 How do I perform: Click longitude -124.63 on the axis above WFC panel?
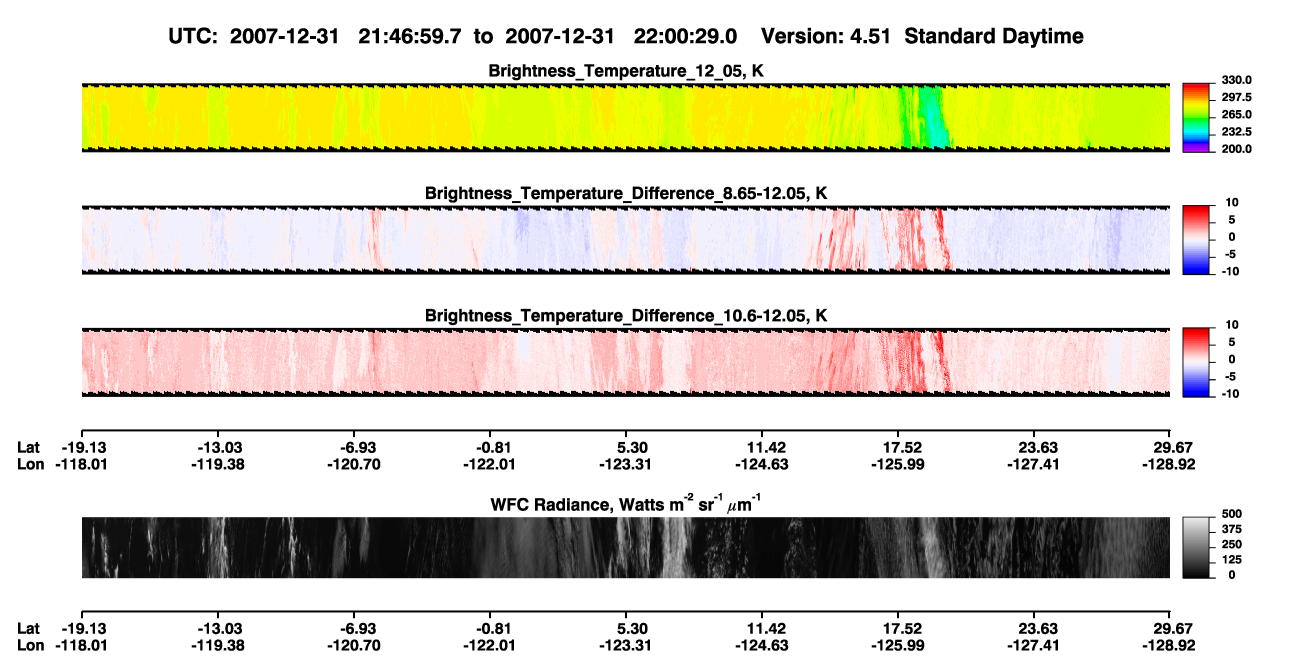762,464
